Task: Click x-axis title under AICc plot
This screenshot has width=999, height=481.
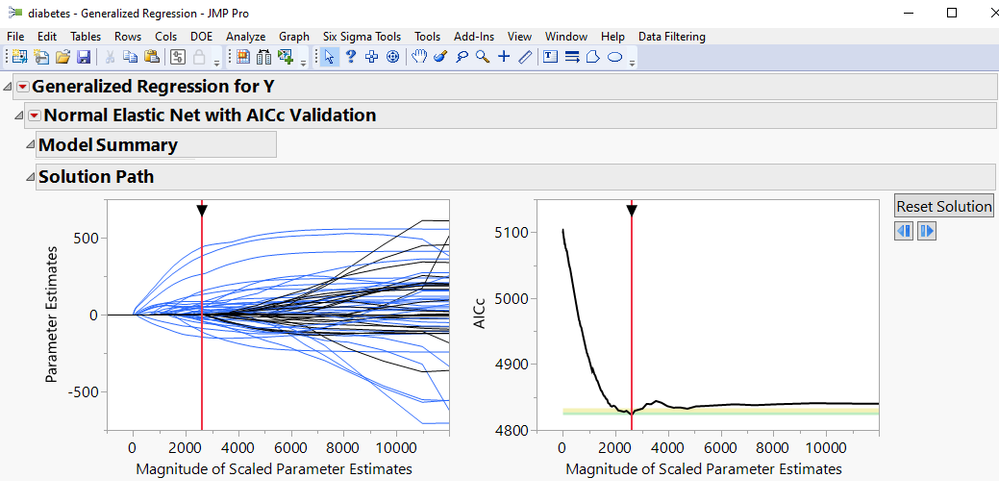Action: [703, 469]
